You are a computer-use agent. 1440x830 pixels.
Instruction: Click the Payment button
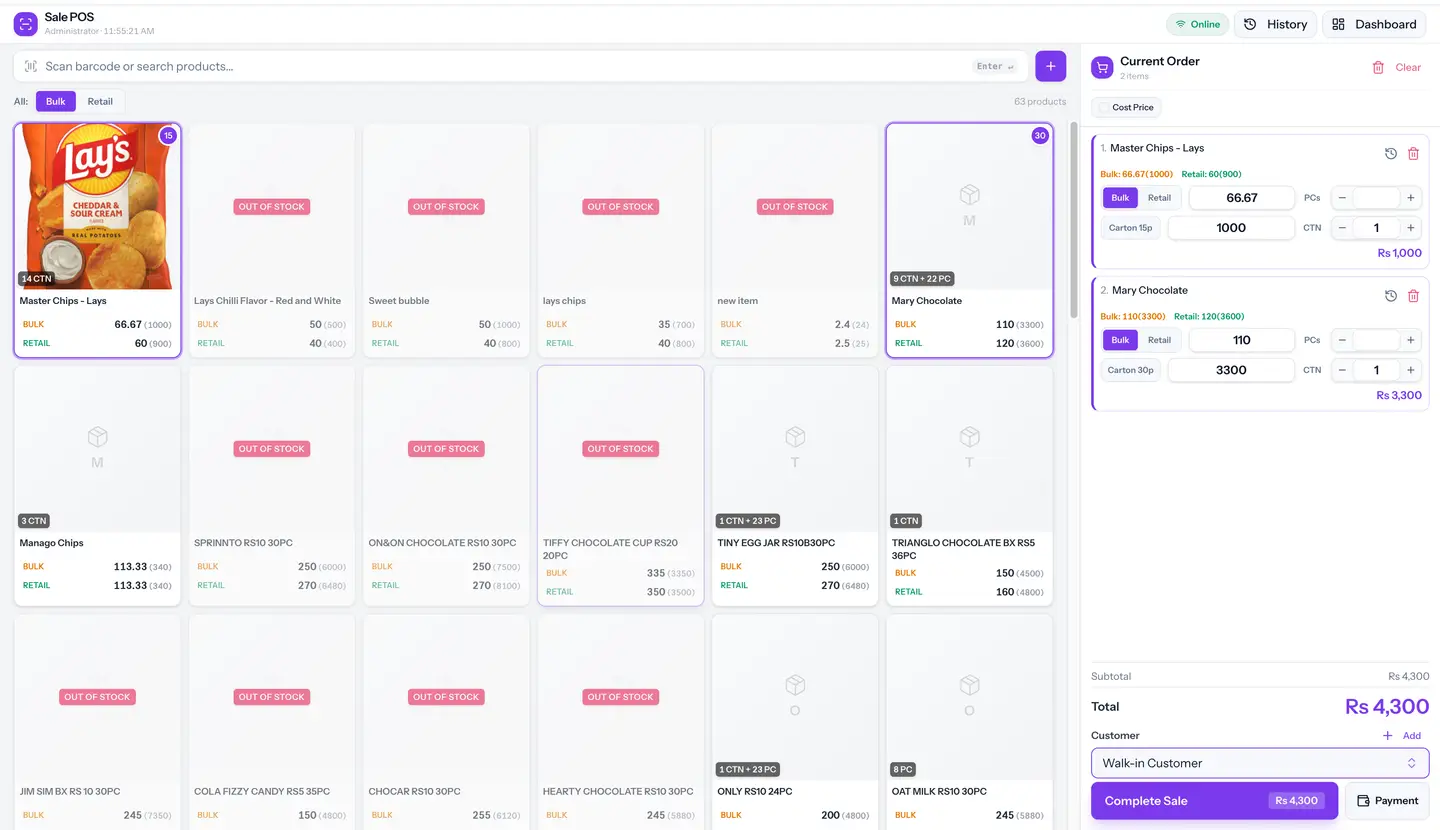click(1387, 801)
